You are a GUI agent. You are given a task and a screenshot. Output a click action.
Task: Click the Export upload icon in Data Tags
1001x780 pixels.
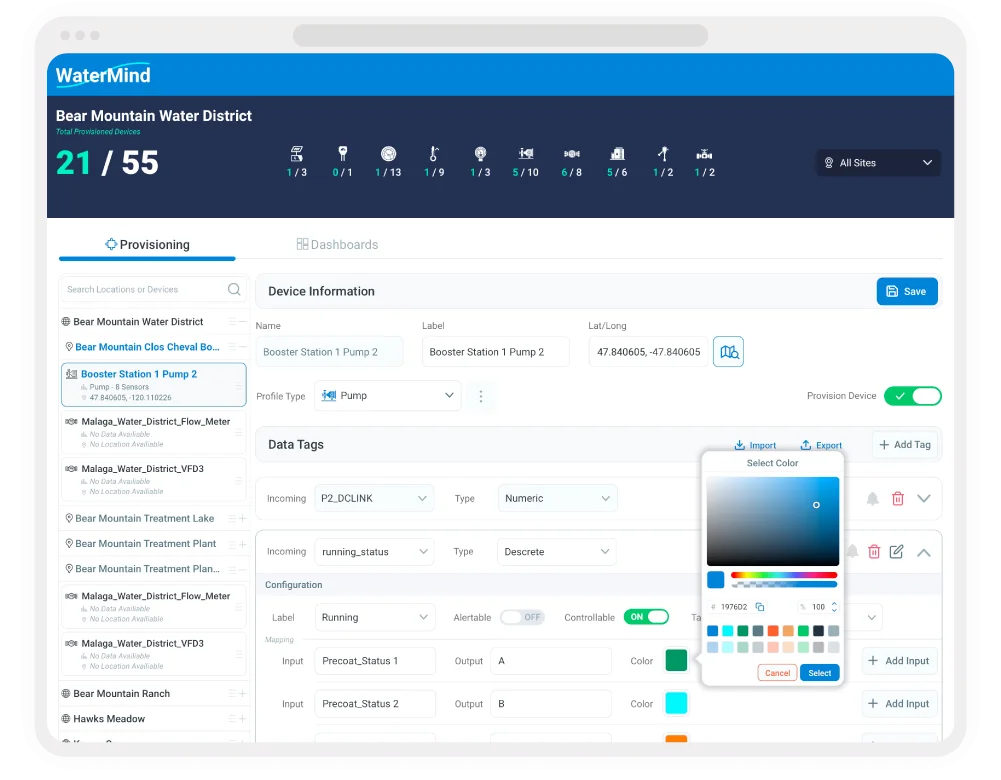[x=806, y=445]
